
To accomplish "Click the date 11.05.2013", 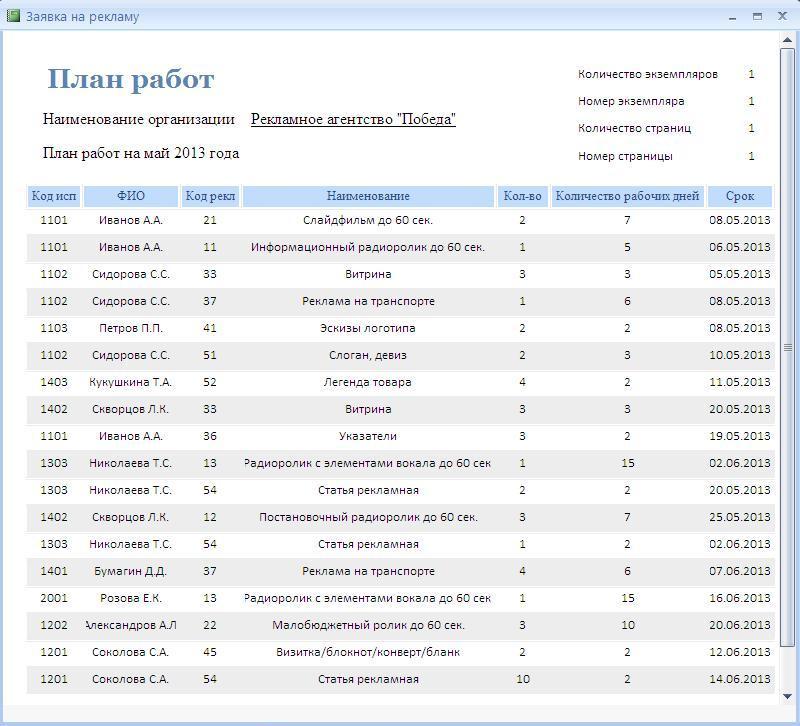I will 740,383.
